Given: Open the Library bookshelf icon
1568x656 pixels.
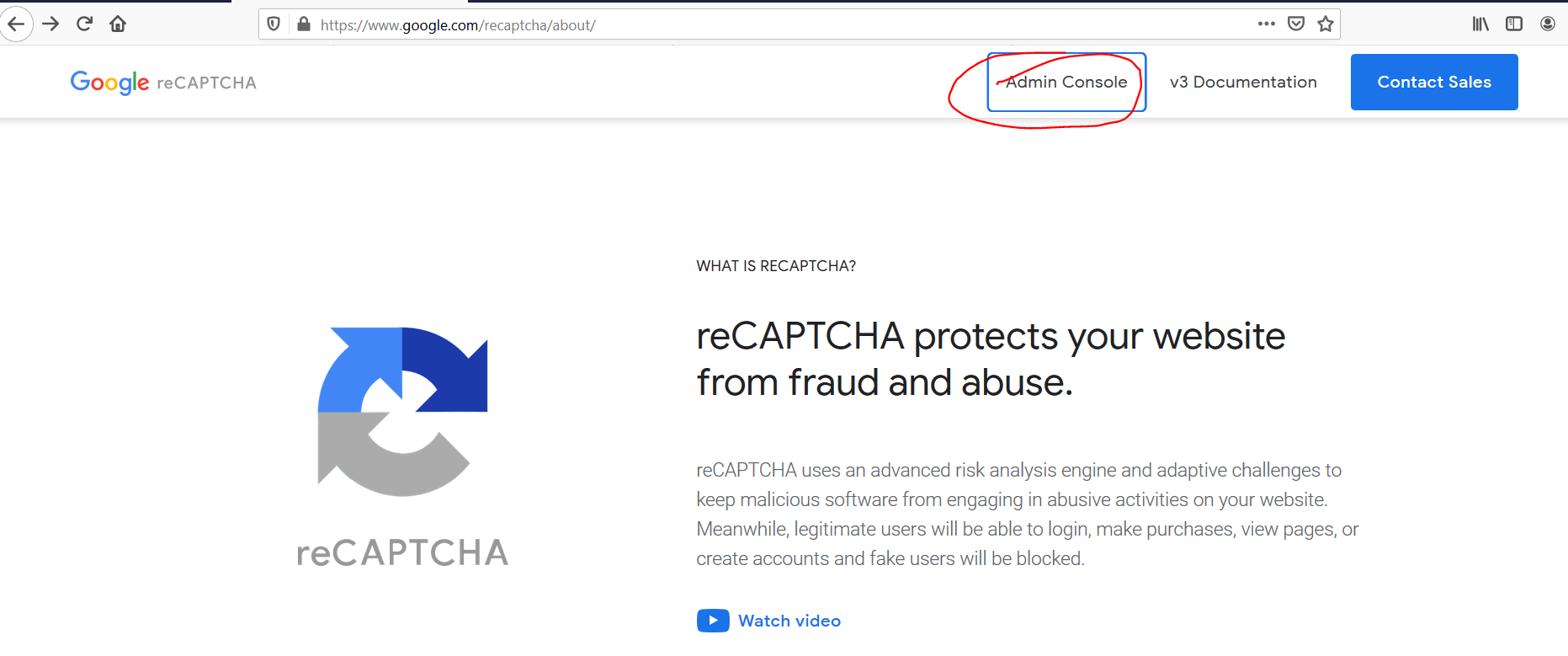Looking at the screenshot, I should pyautogui.click(x=1480, y=24).
